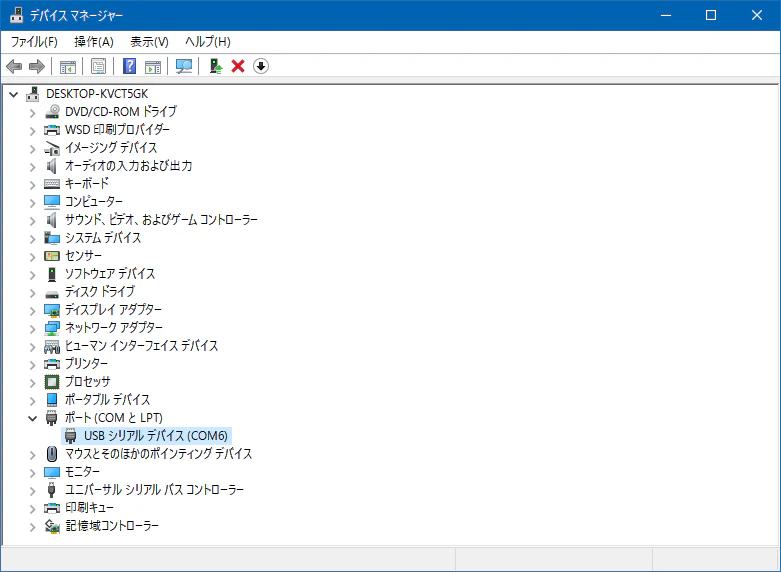Click the センサー sensor icon
This screenshot has width=781, height=572.
tap(52, 256)
